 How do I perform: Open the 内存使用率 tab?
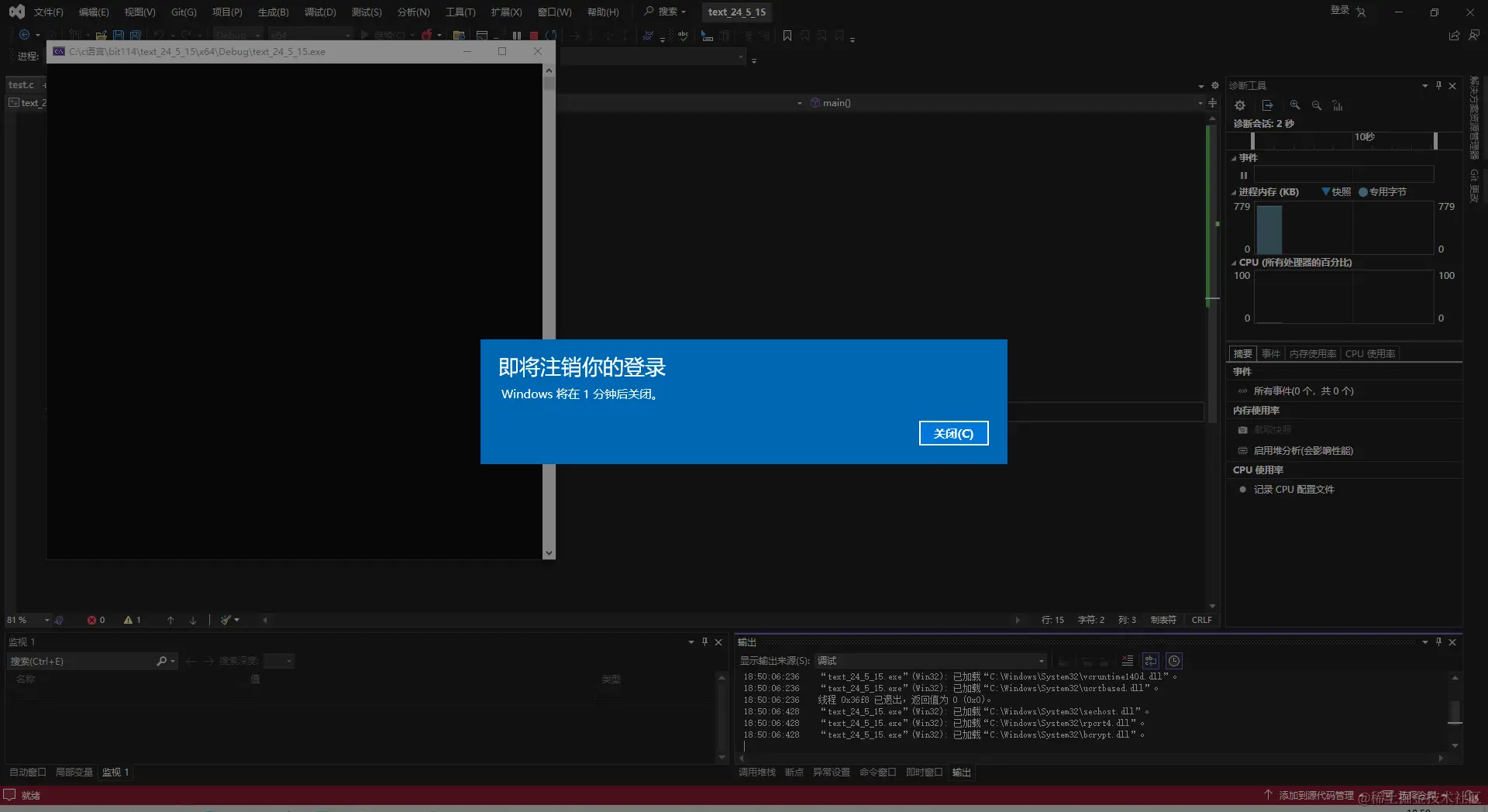tap(1313, 353)
